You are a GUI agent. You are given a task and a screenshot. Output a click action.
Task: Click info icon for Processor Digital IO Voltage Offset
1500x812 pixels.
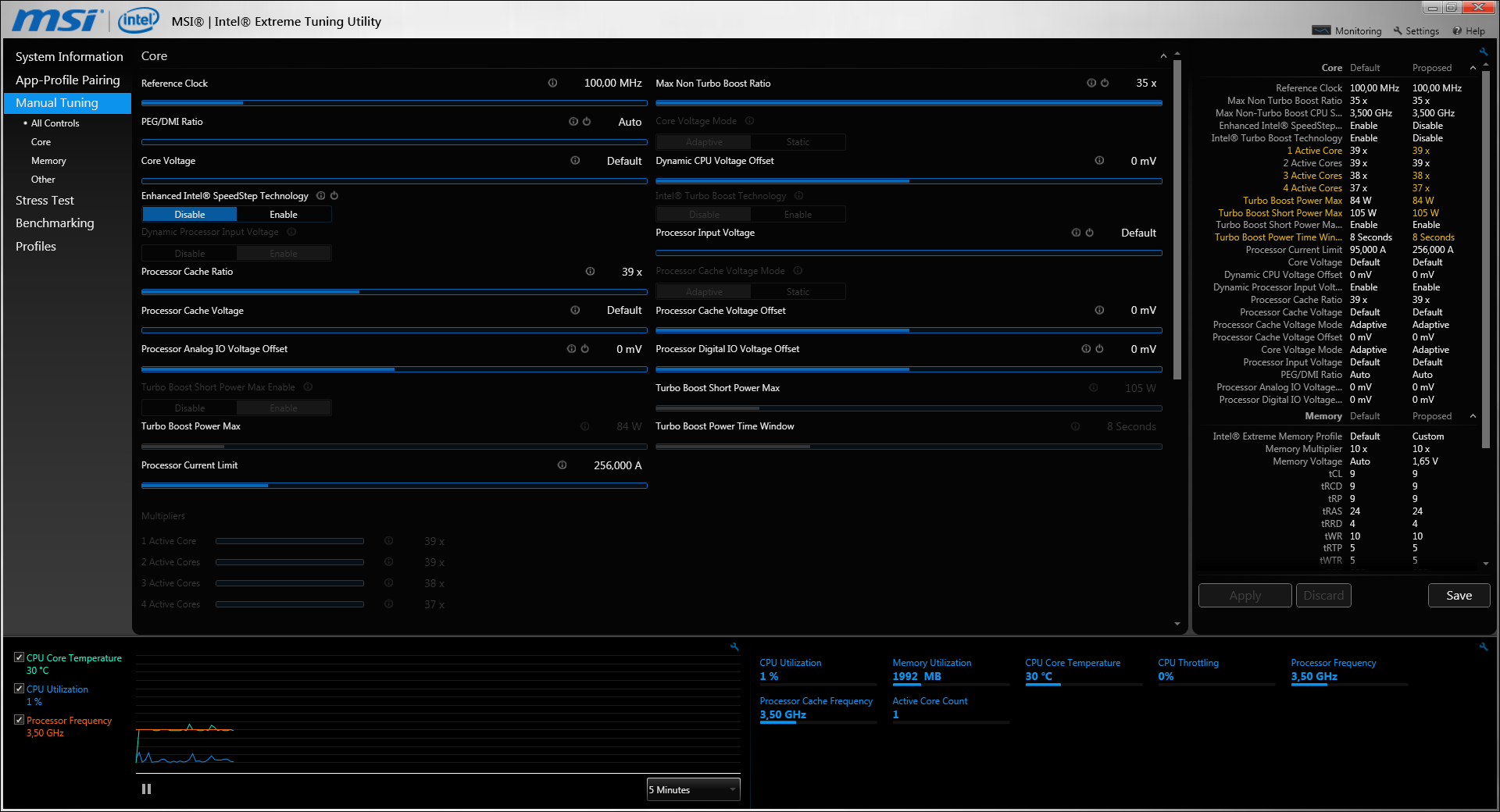[1086, 349]
